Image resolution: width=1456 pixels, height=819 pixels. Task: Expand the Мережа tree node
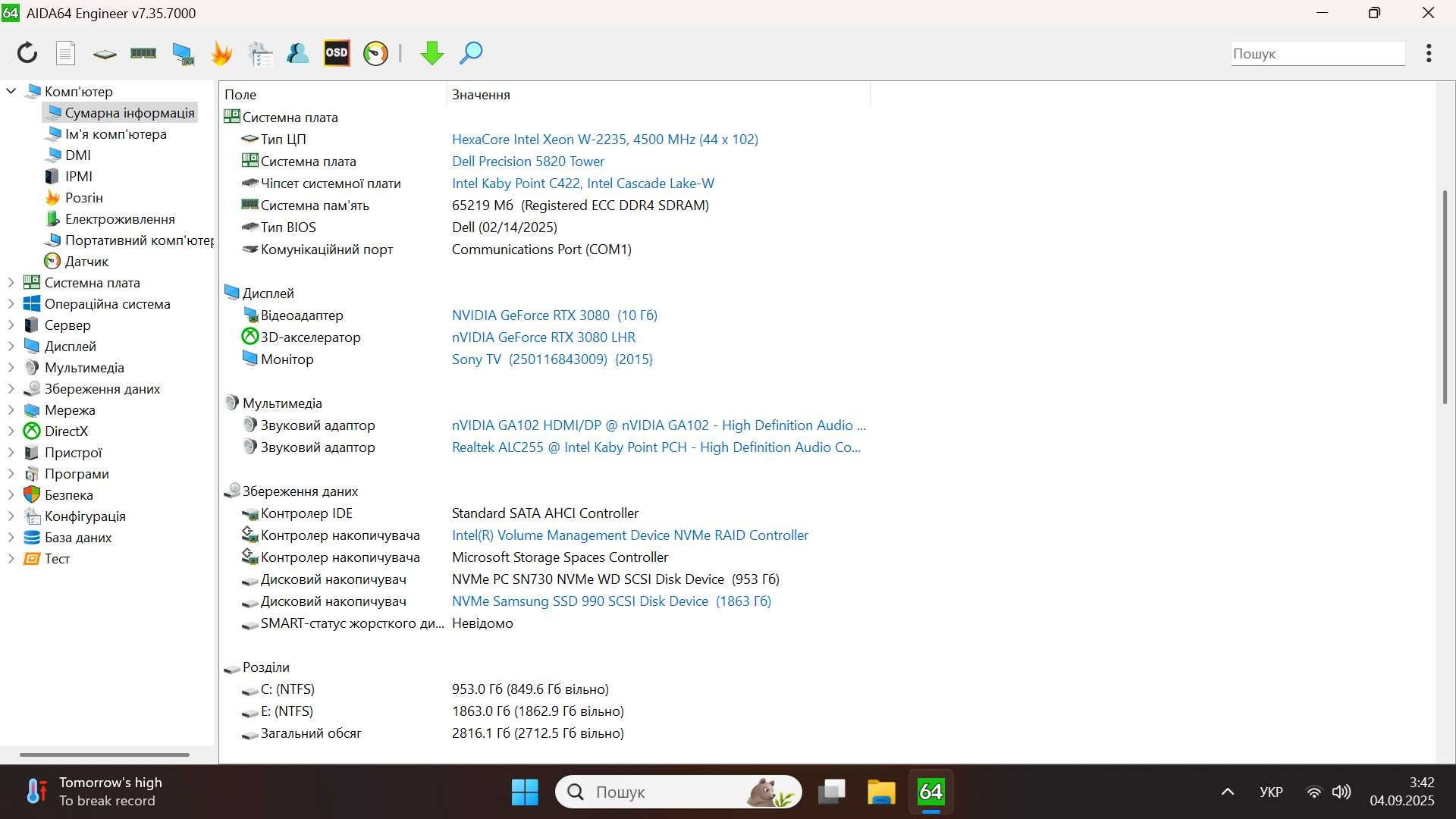(x=11, y=409)
